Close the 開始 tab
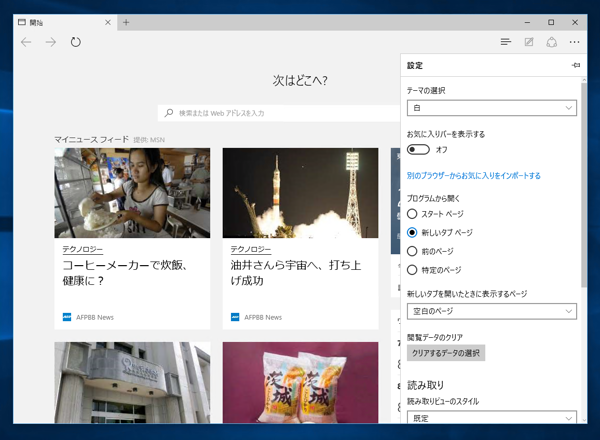This screenshot has height=440, width=600. pos(108,23)
